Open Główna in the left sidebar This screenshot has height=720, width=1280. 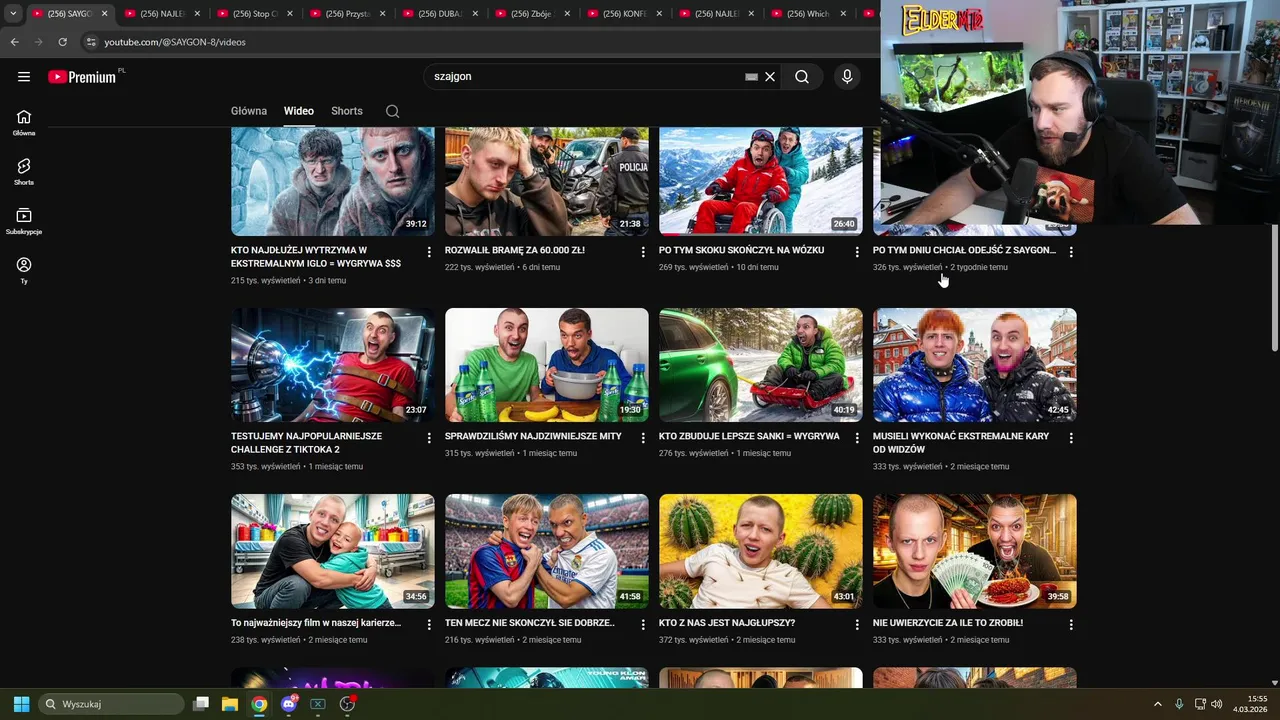pyautogui.click(x=24, y=123)
